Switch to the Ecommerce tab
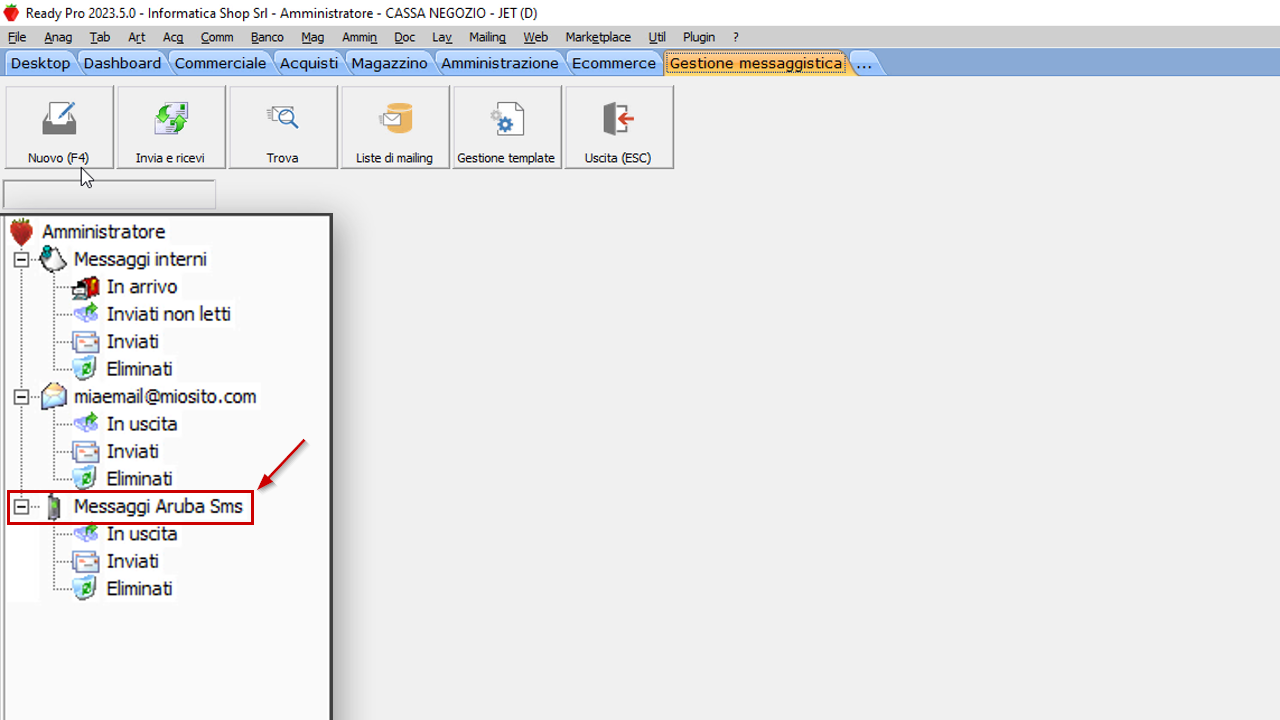The height and width of the screenshot is (720, 1280). tap(614, 63)
